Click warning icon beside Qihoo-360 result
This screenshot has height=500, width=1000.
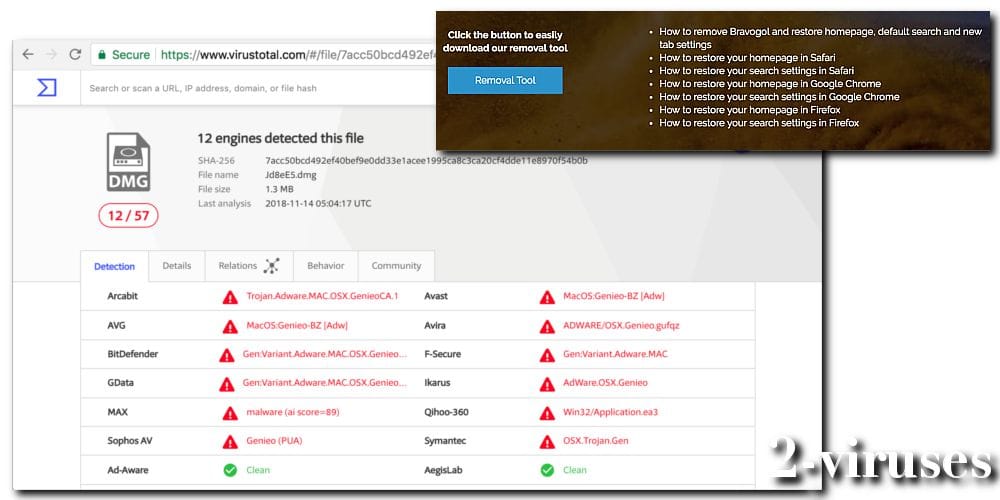coord(547,413)
